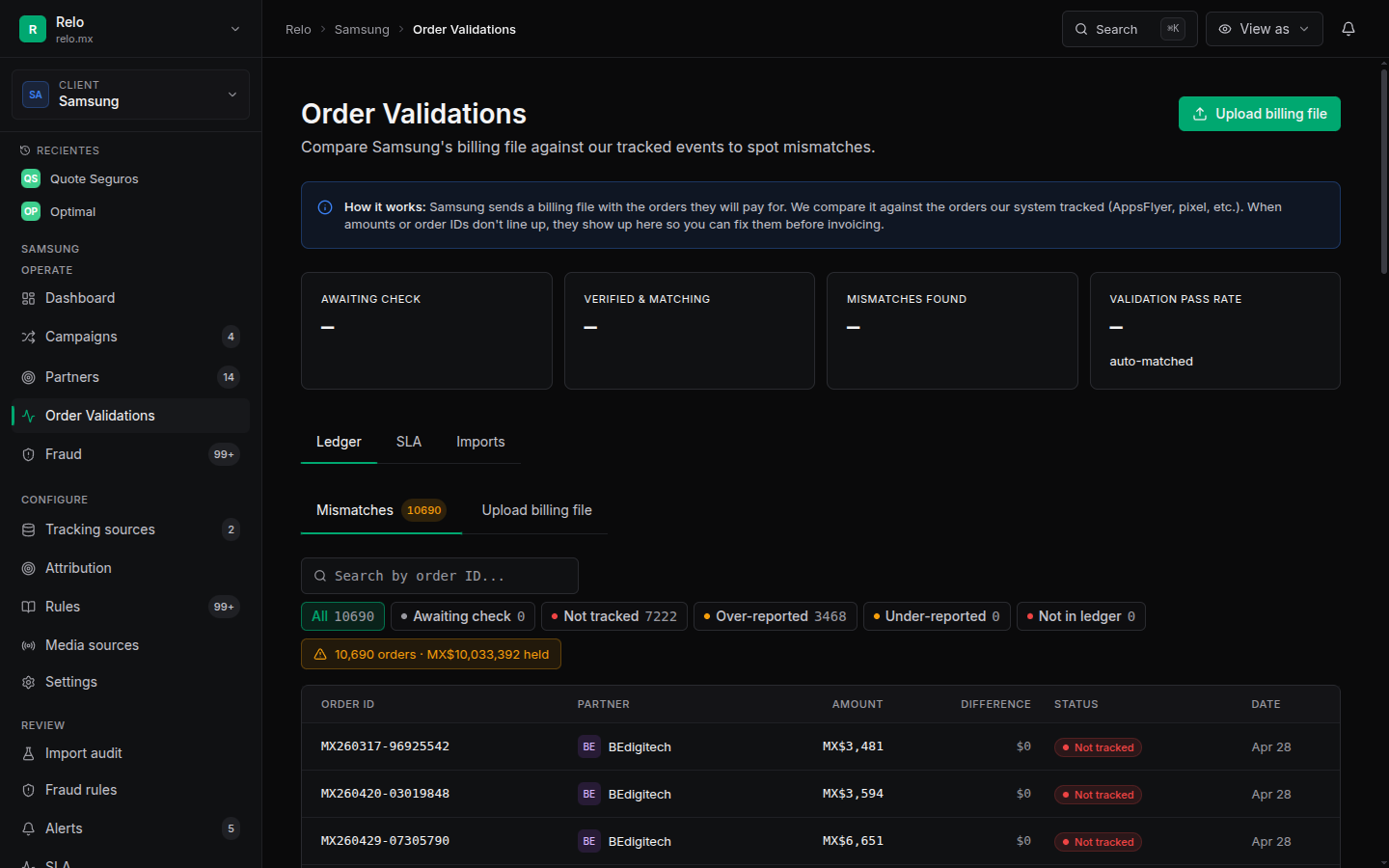Image resolution: width=1389 pixels, height=868 pixels.
Task: Click Not tracked status of MX260420-03019848
Action: (x=1098, y=795)
